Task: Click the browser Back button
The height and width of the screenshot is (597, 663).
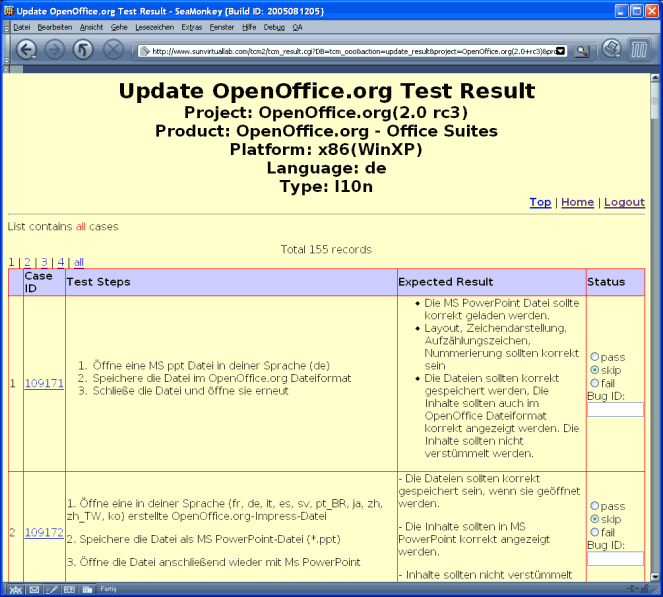Action: pos(27,50)
